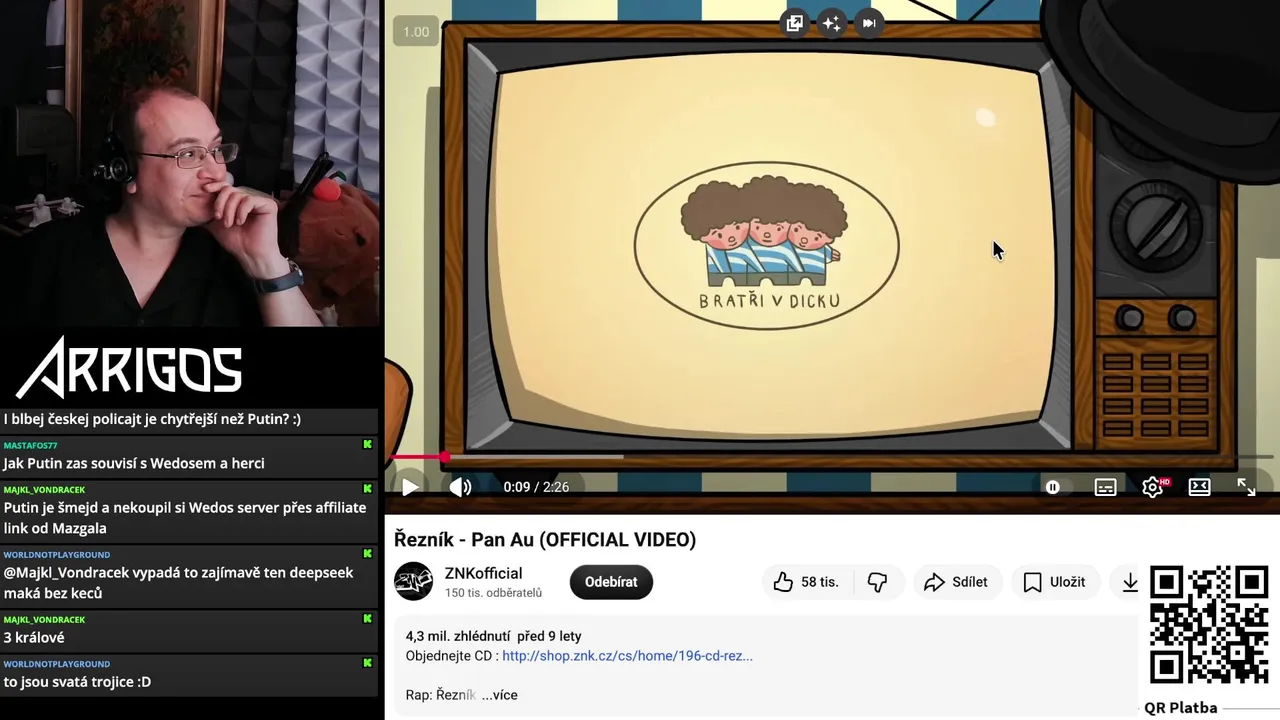Click message about Wedos server affiliate link
This screenshot has height=720, width=1280.
click(x=185, y=518)
